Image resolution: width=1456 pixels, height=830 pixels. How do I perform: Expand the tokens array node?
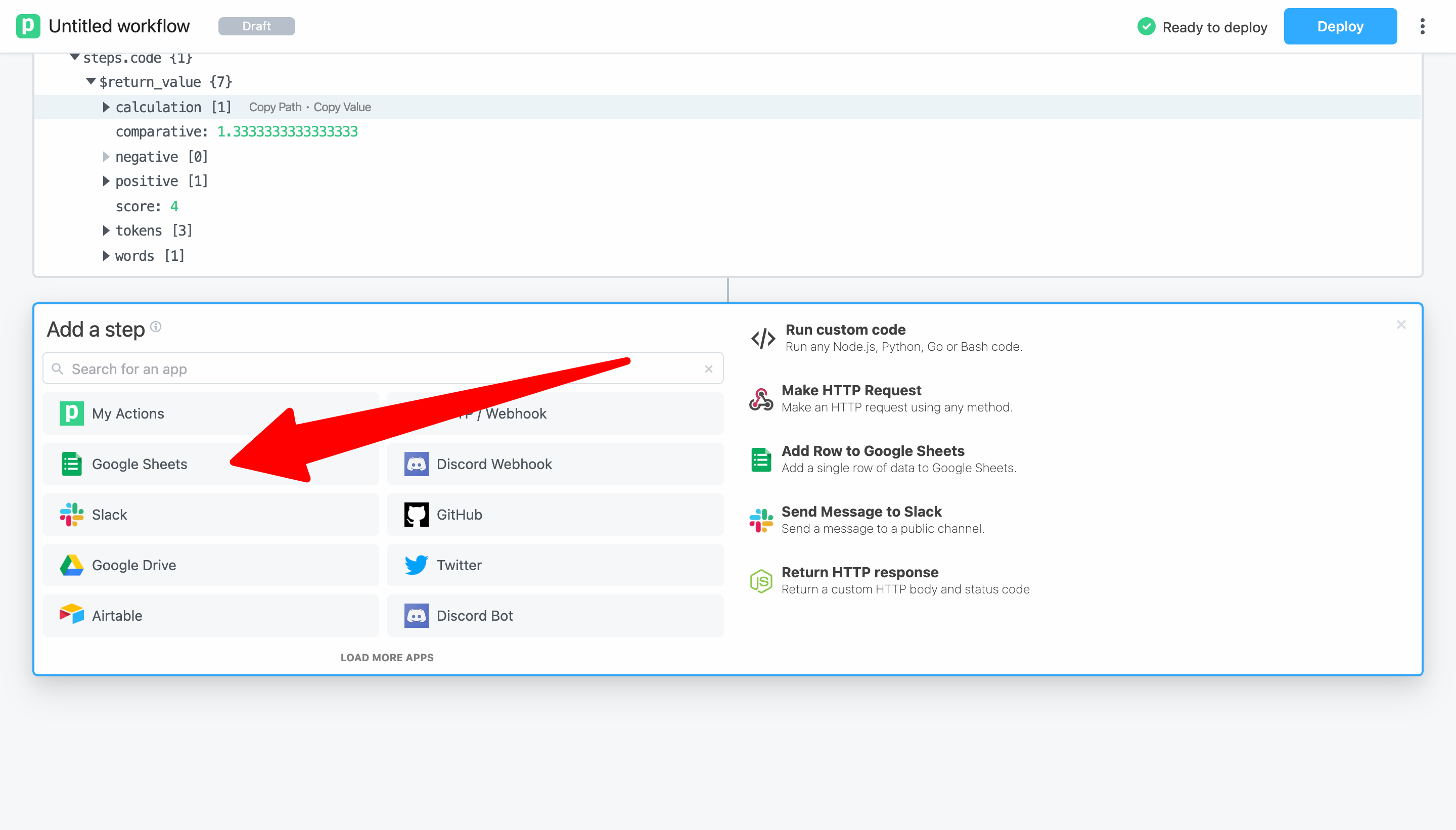click(106, 230)
